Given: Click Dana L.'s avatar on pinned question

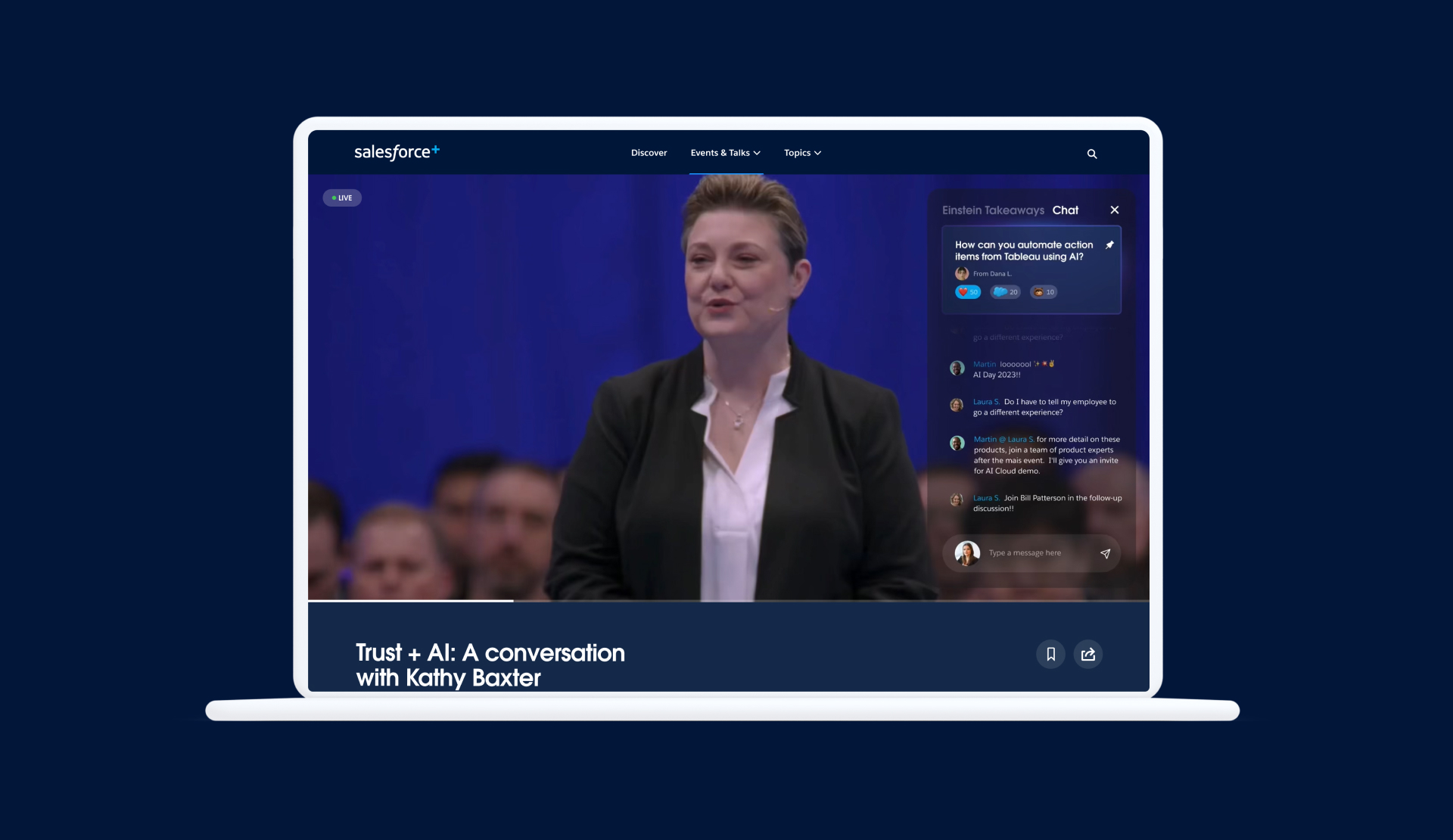Looking at the screenshot, I should click(x=962, y=274).
